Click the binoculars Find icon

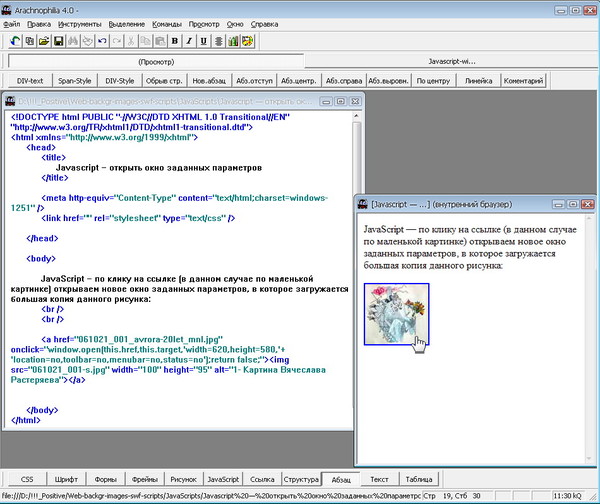73,41
